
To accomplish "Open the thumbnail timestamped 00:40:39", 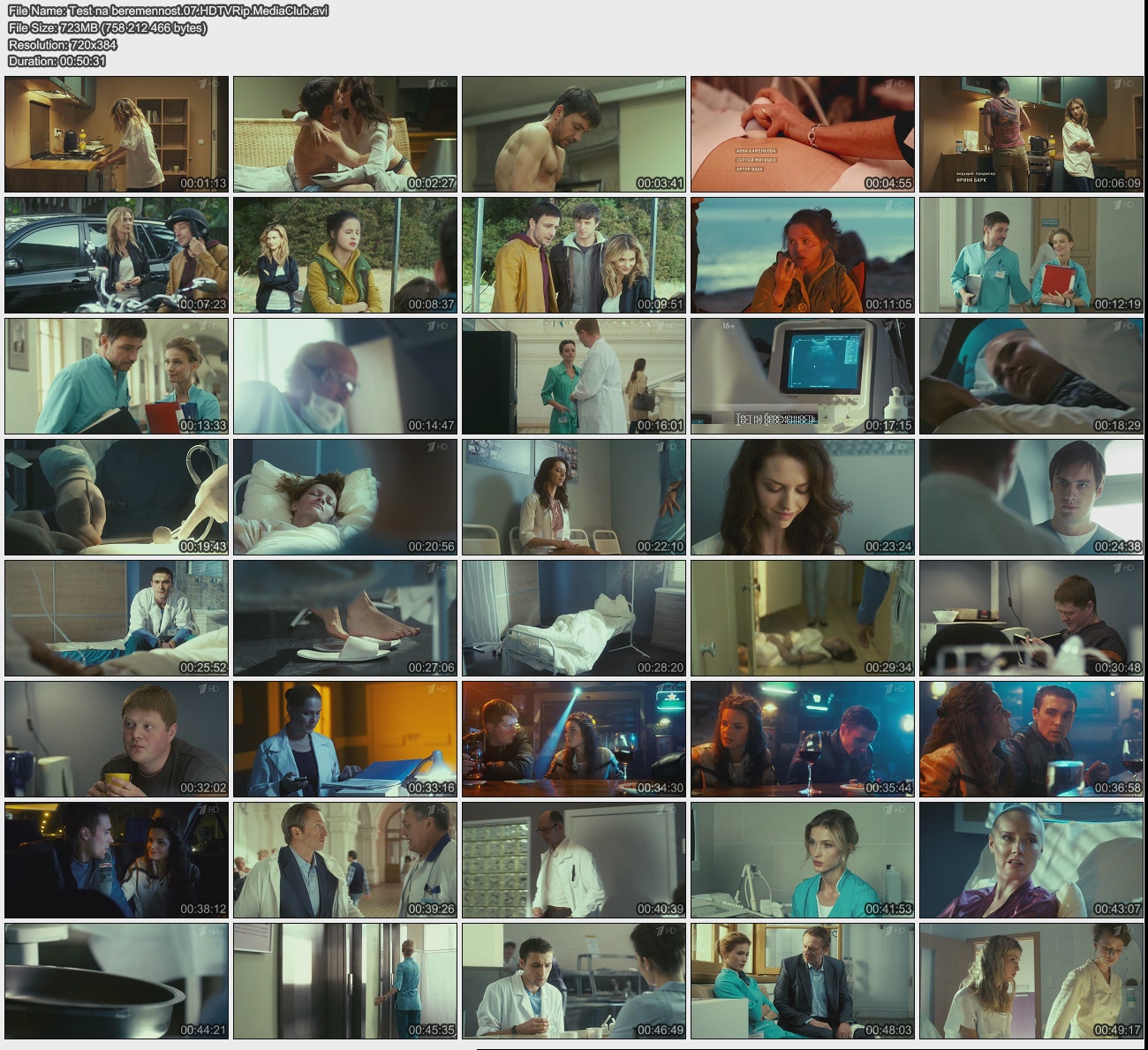I will pyautogui.click(x=574, y=860).
